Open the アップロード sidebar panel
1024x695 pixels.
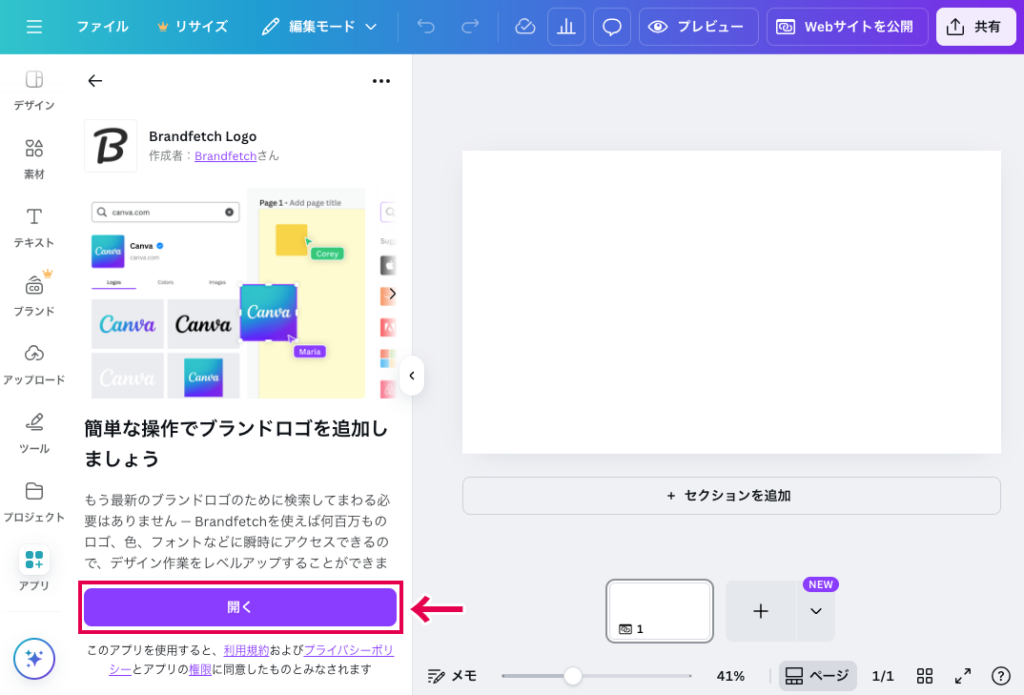point(34,365)
